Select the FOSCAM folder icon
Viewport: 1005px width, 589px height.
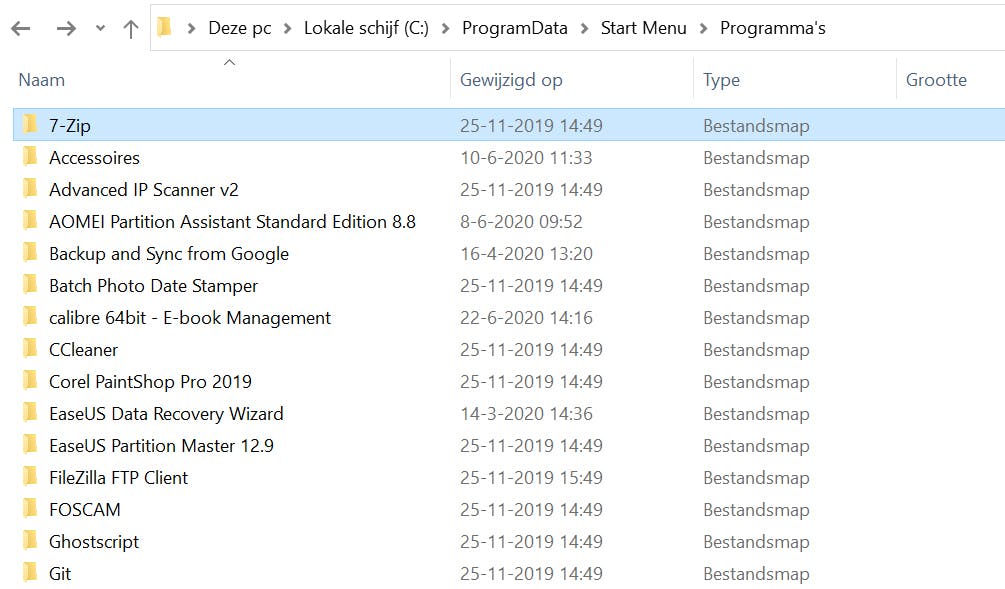(x=29, y=508)
